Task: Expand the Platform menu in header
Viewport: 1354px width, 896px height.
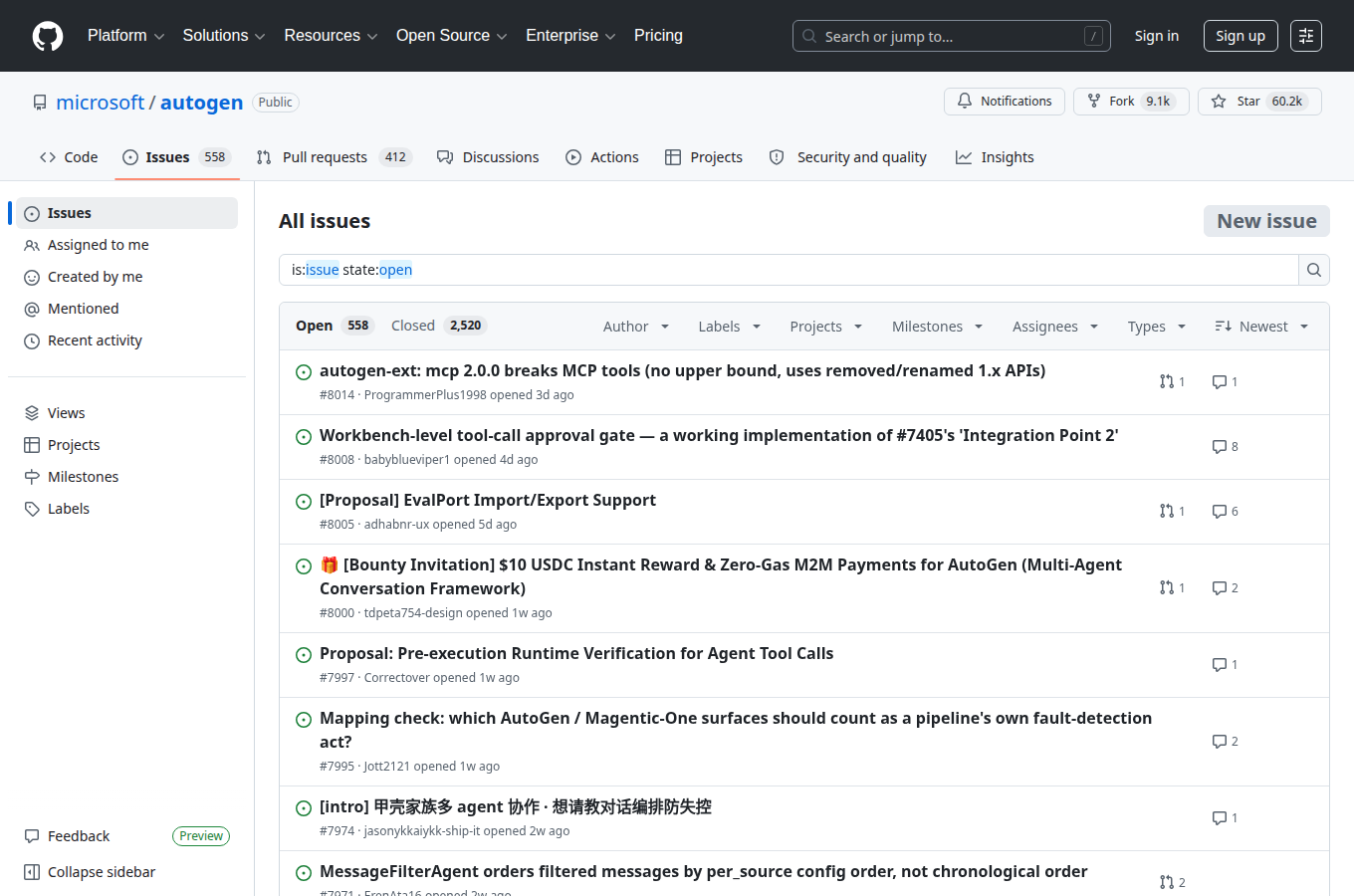Action: (126, 36)
